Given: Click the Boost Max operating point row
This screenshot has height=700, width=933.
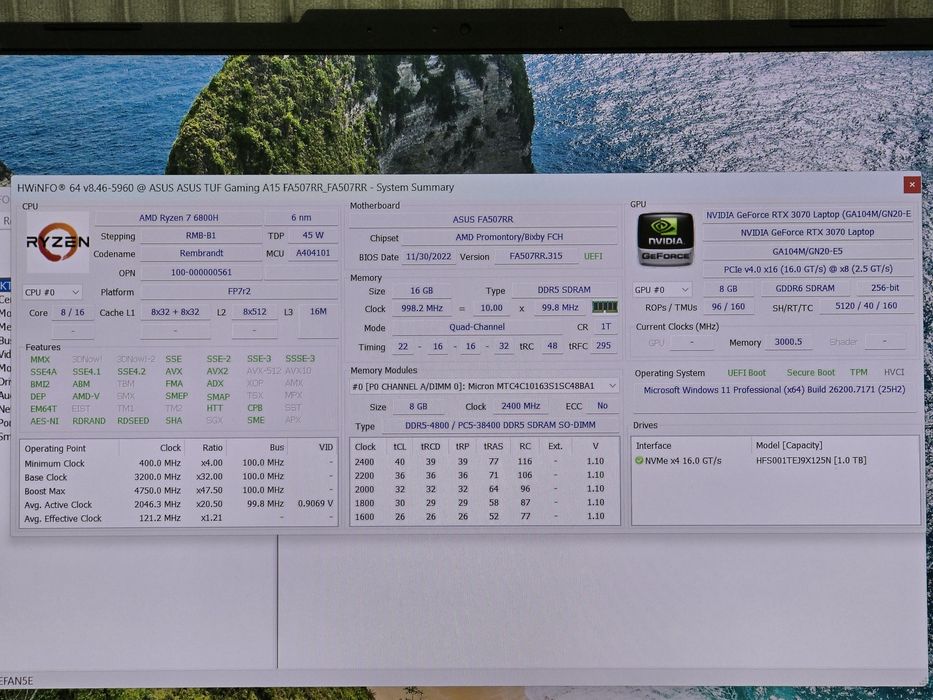Looking at the screenshot, I should tap(179, 491).
